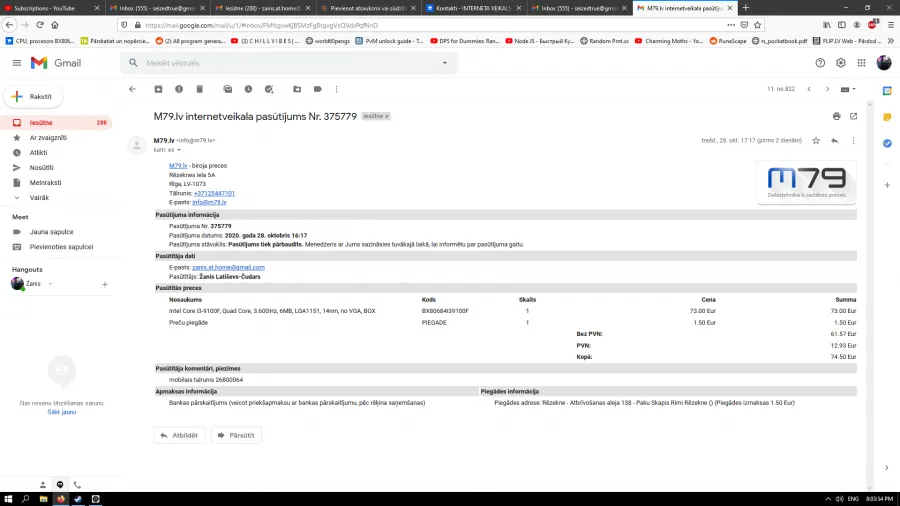Remove Iesūtne label from email

pos(387,116)
